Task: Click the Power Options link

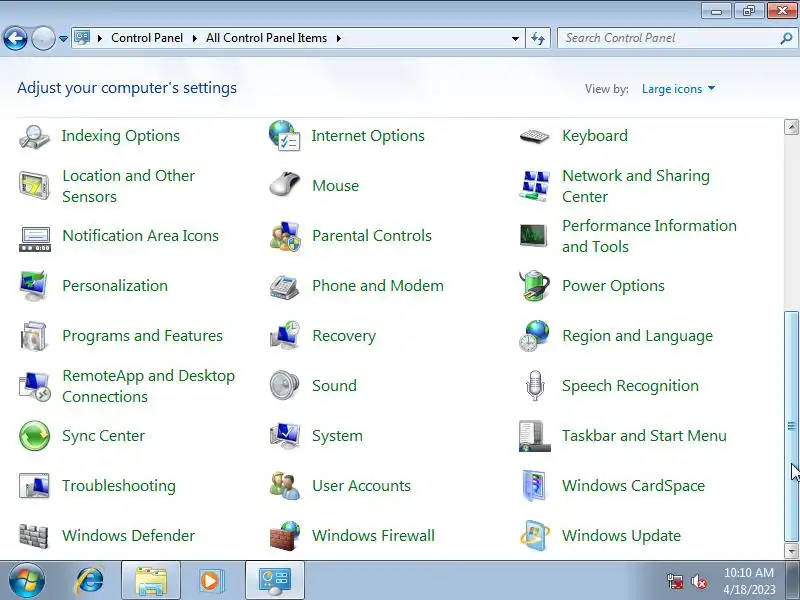Action: coord(613,286)
